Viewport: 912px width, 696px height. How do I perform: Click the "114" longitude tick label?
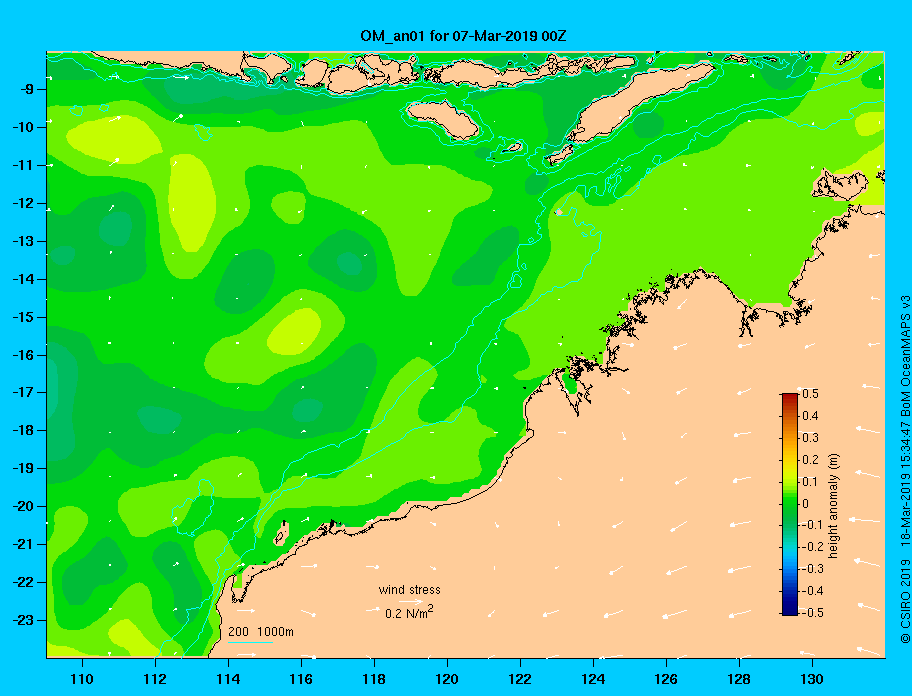228,679
